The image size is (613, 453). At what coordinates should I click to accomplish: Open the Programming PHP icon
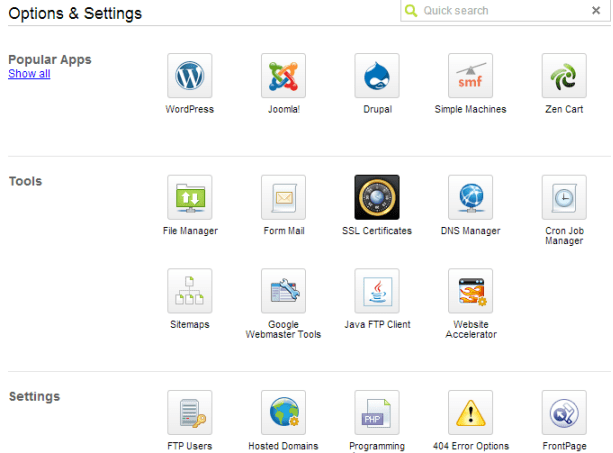[377, 412]
